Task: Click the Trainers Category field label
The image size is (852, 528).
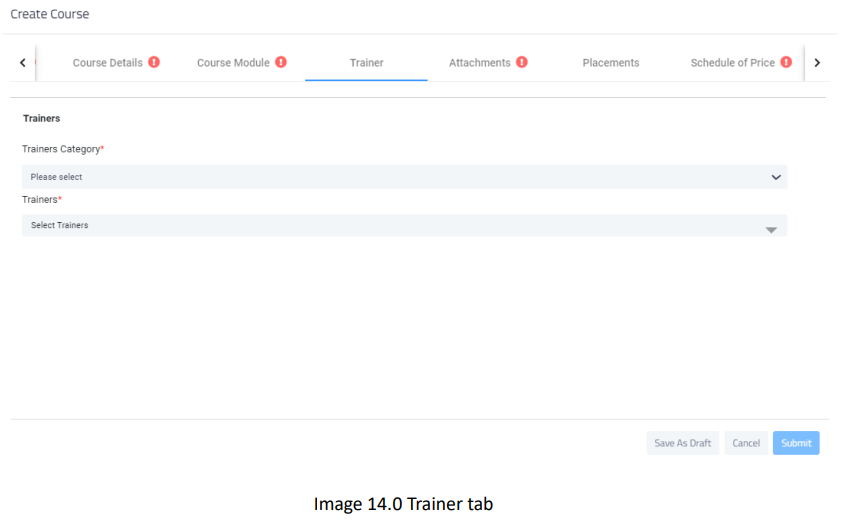Action: coord(62,149)
